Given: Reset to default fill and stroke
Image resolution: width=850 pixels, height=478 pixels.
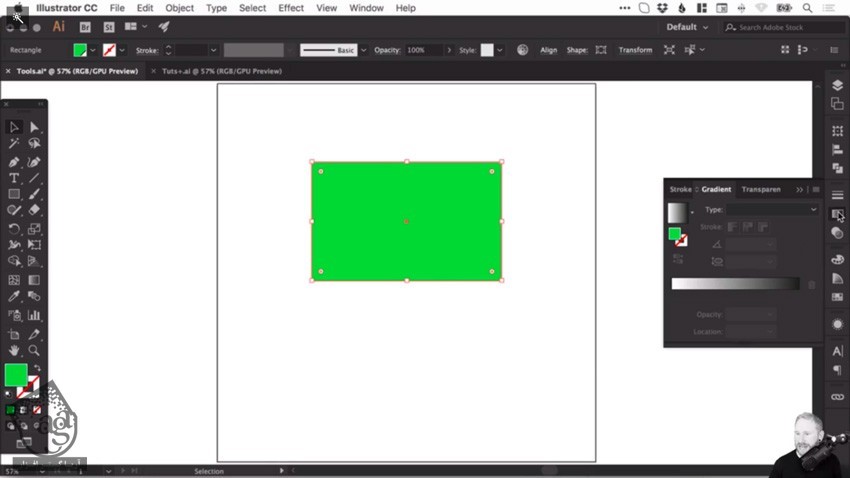Looking at the screenshot, I should point(8,394).
